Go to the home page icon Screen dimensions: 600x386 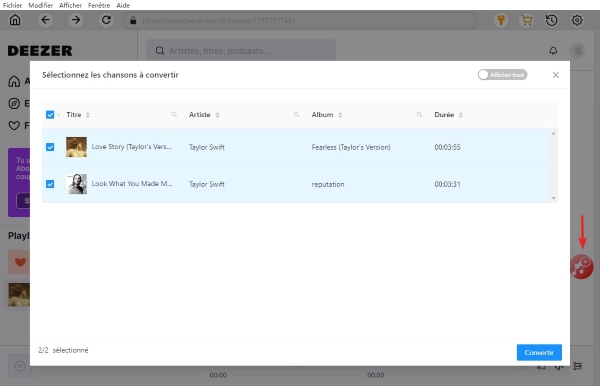15,20
